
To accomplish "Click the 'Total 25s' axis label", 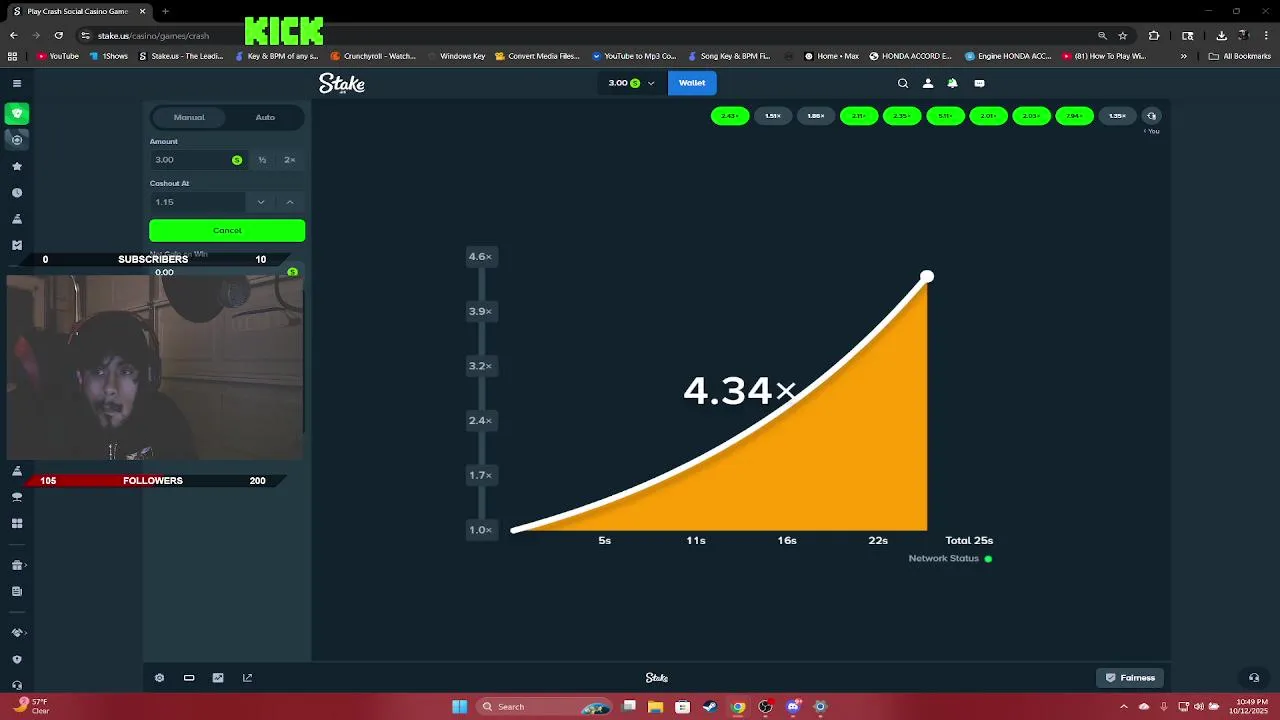I will 969,540.
